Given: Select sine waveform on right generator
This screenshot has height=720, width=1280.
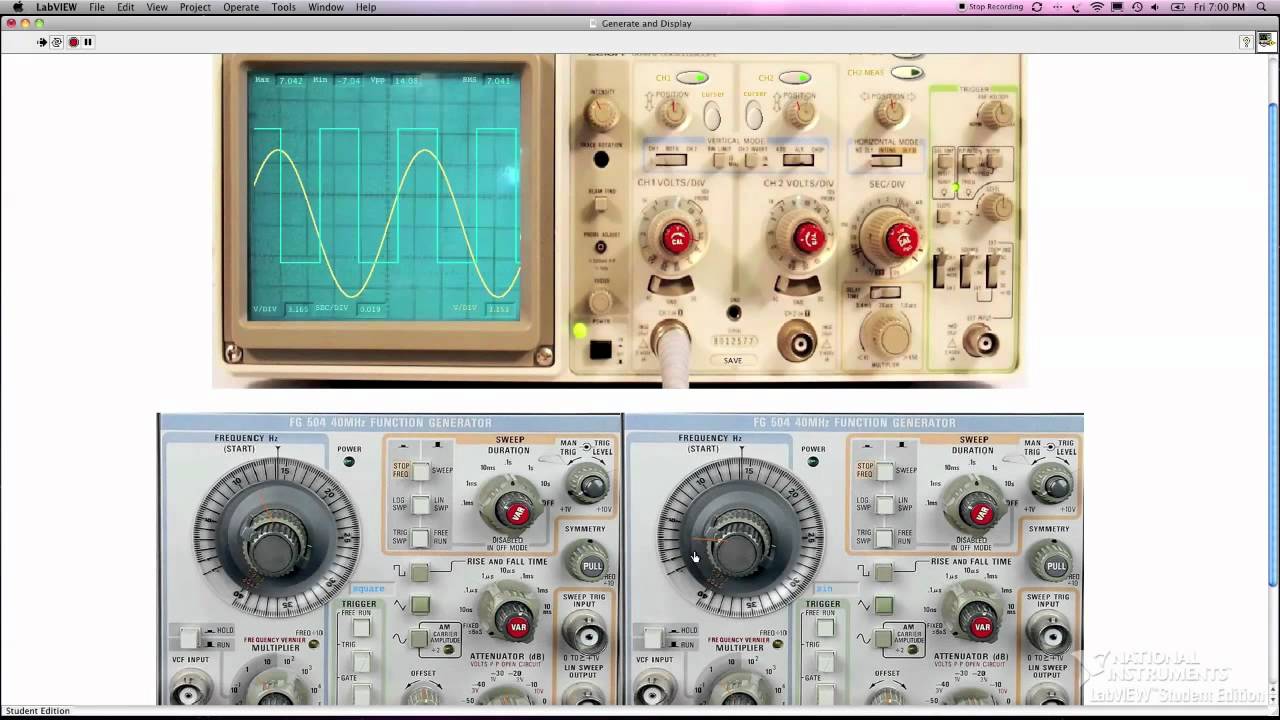Looking at the screenshot, I should coord(884,638).
